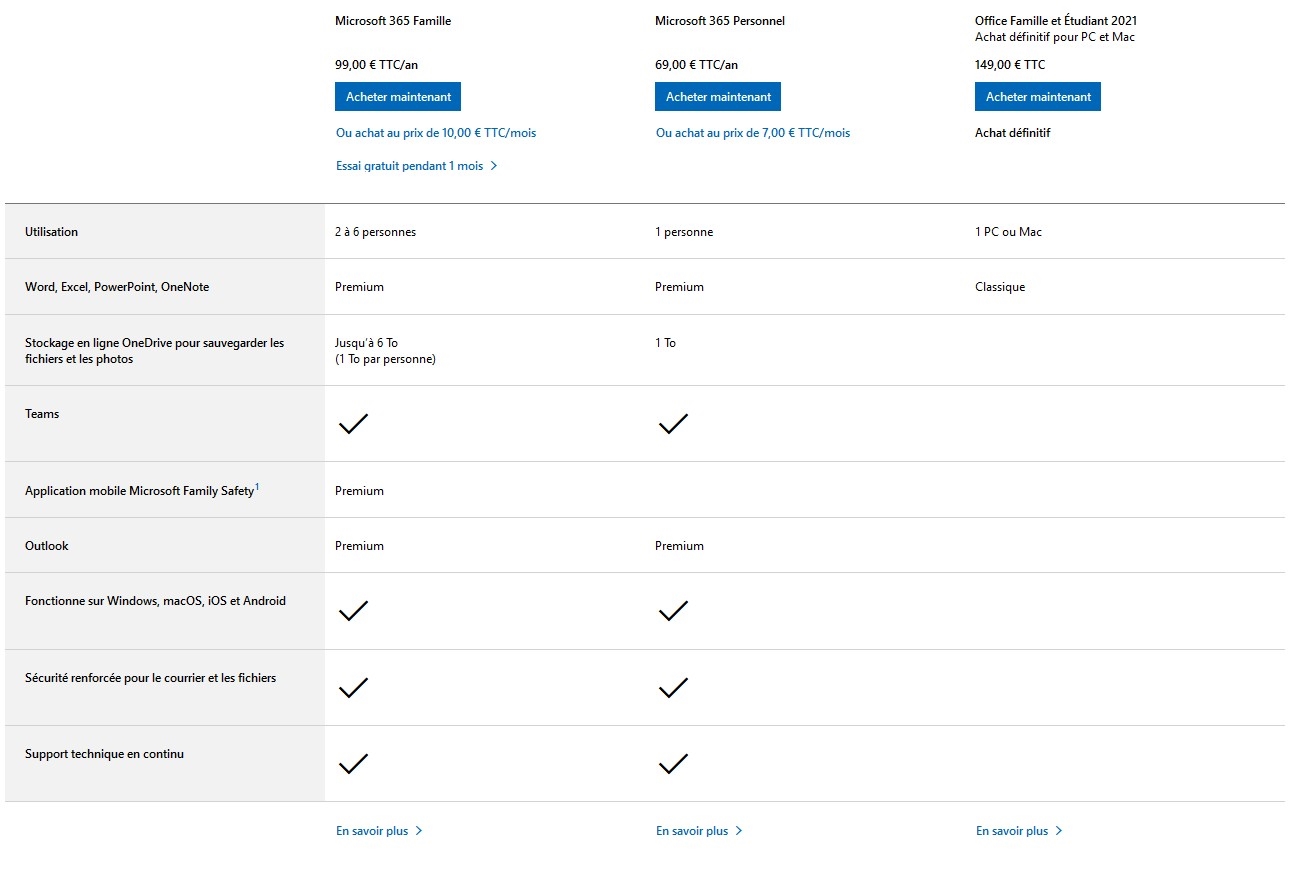1293x869 pixels.
Task: Click Sécurité renforcée pour le courrier label
Action: coord(150,678)
